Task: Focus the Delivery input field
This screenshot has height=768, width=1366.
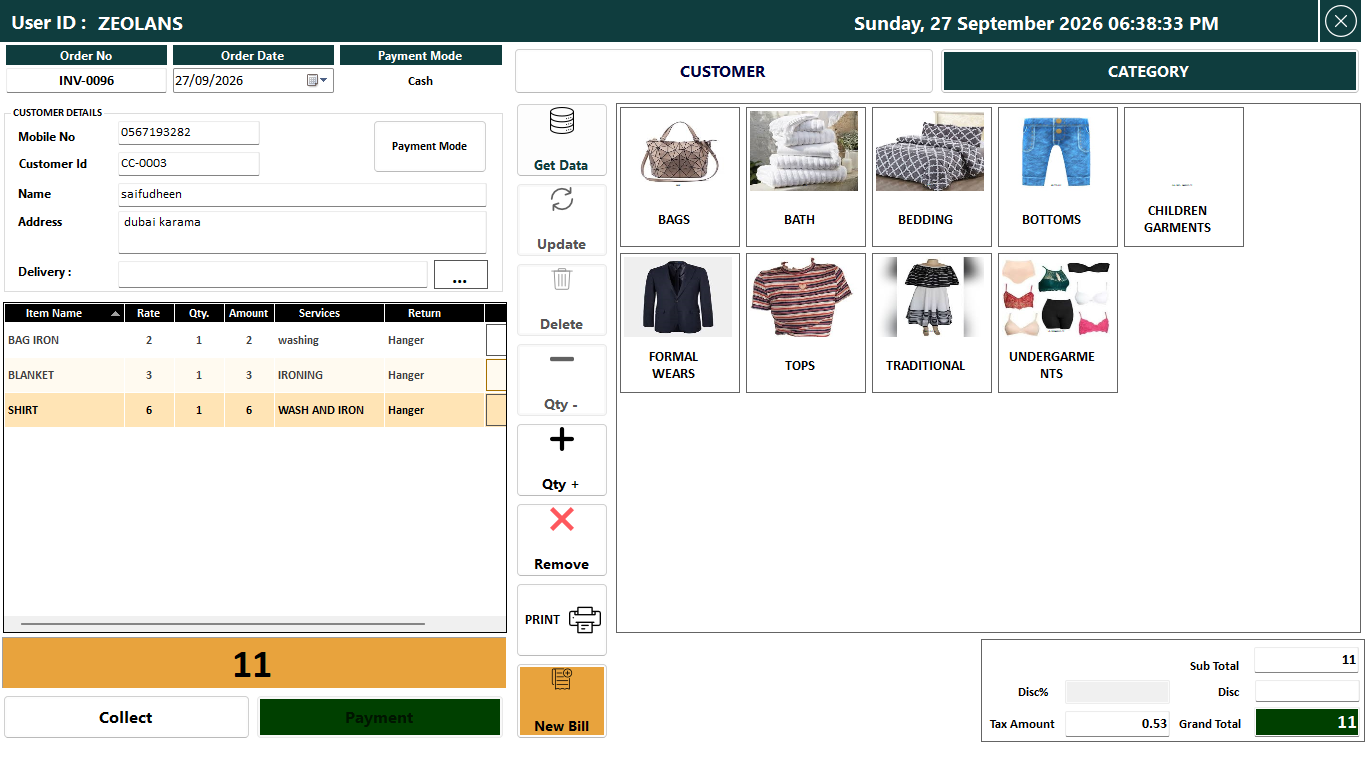Action: 273,274
